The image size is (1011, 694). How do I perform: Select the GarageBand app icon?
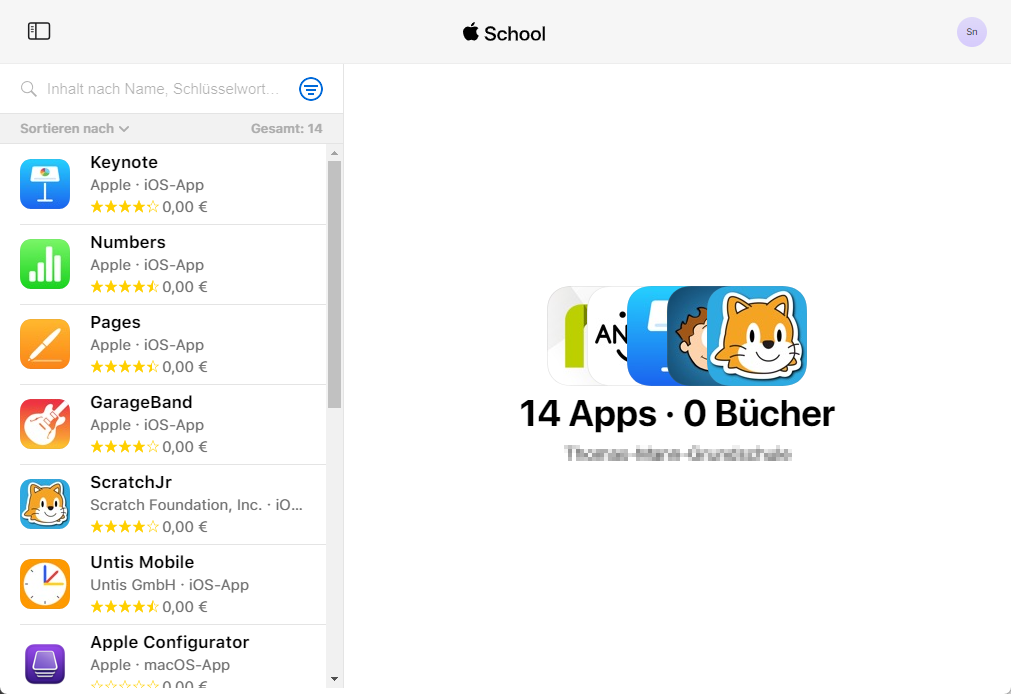pyautogui.click(x=45, y=424)
